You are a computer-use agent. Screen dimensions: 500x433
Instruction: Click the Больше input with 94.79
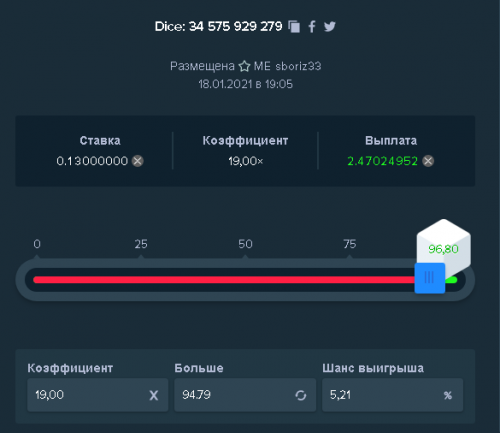[245, 395]
